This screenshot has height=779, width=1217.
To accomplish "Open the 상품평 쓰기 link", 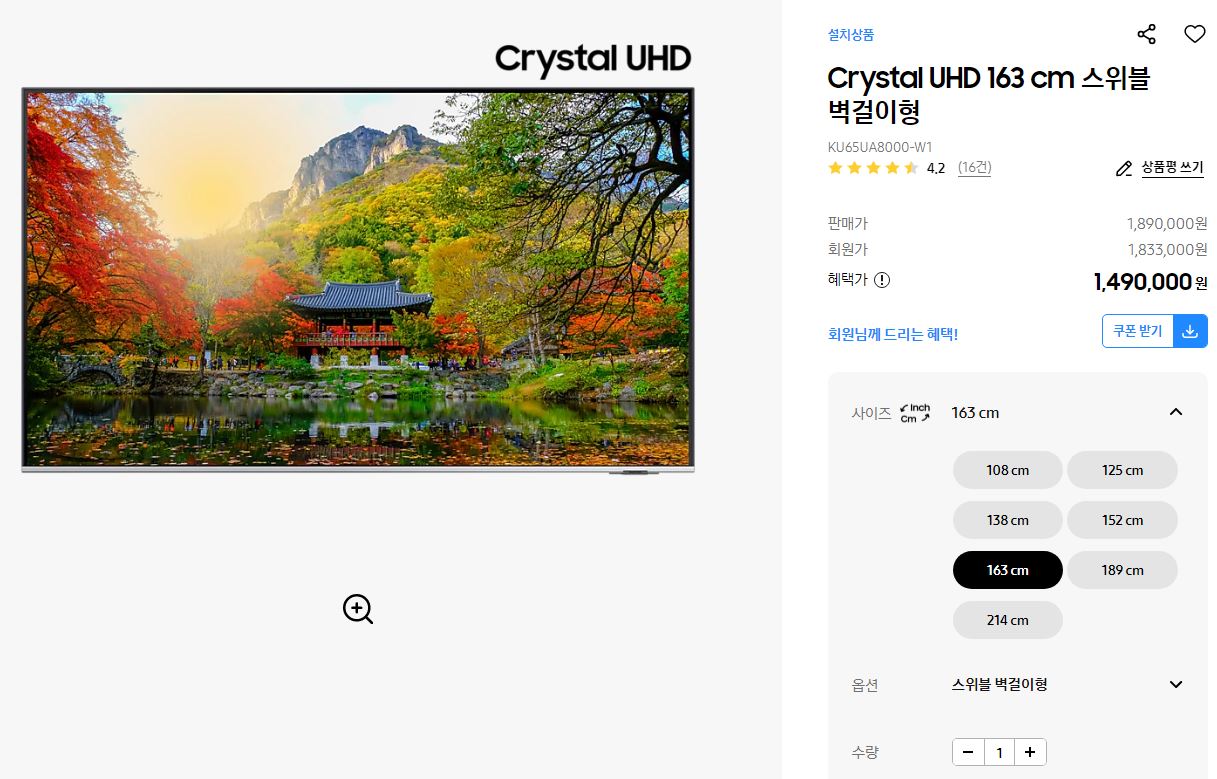I will (1173, 168).
